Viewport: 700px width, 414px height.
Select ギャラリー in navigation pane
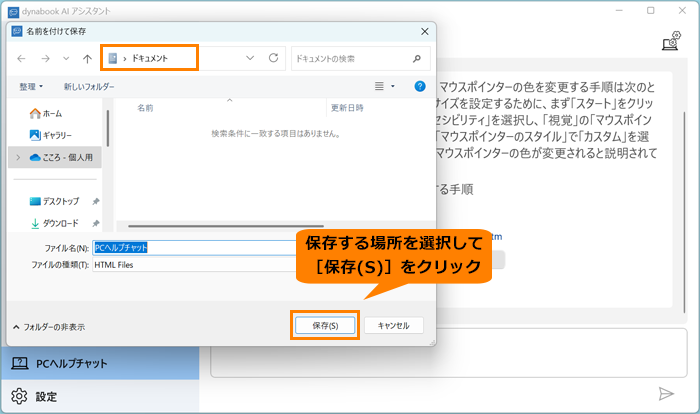tap(50, 135)
